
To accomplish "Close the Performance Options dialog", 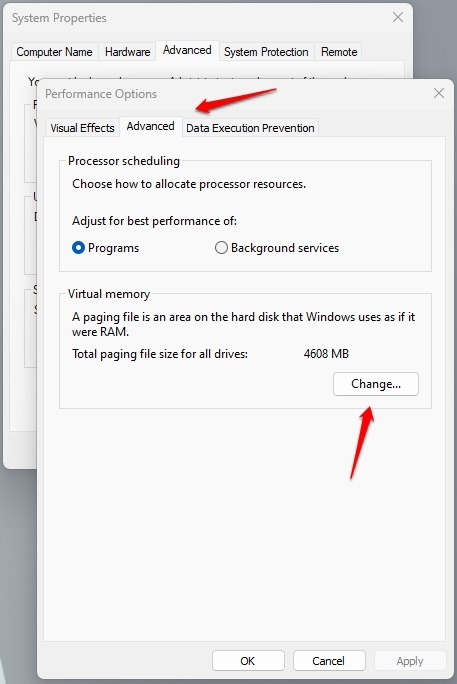I will [x=439, y=93].
